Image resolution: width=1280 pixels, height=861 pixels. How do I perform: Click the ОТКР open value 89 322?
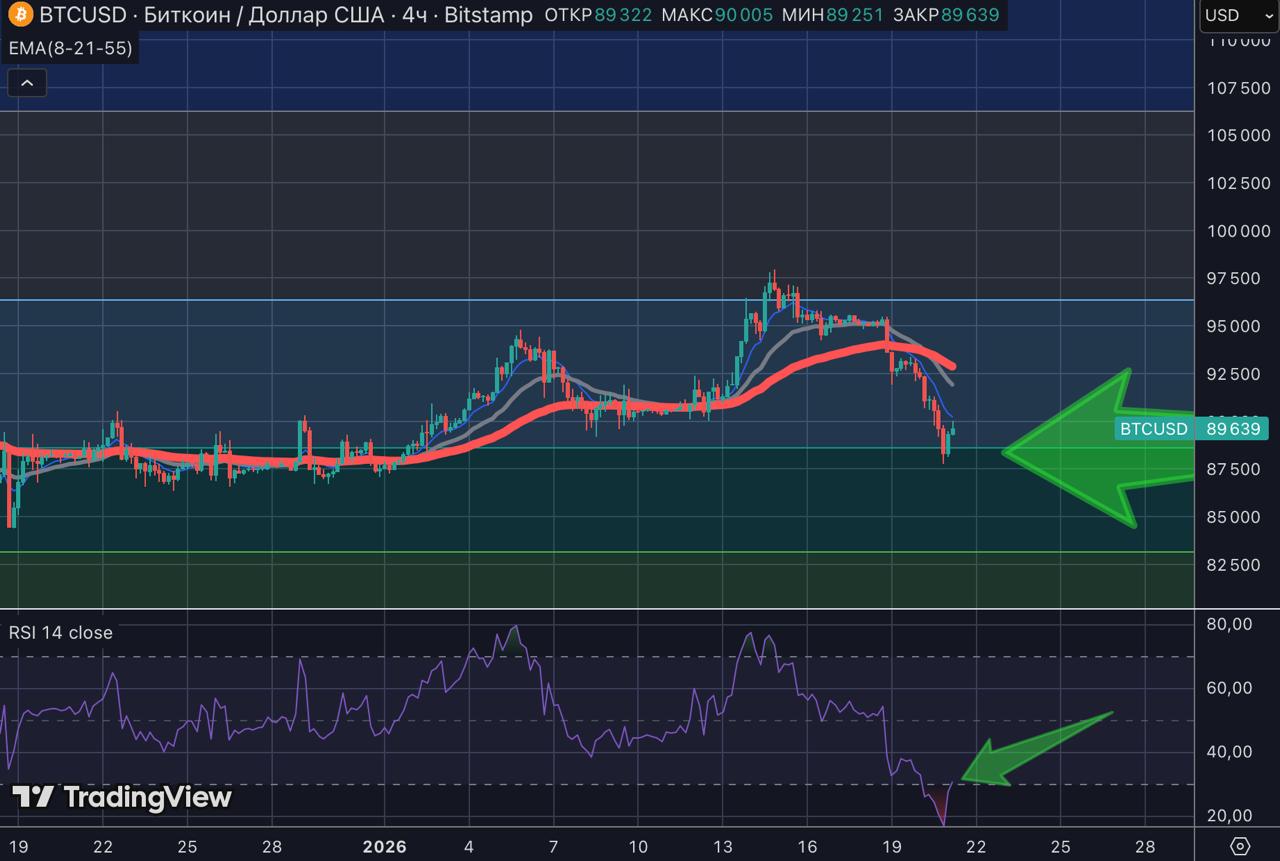[x=622, y=15]
